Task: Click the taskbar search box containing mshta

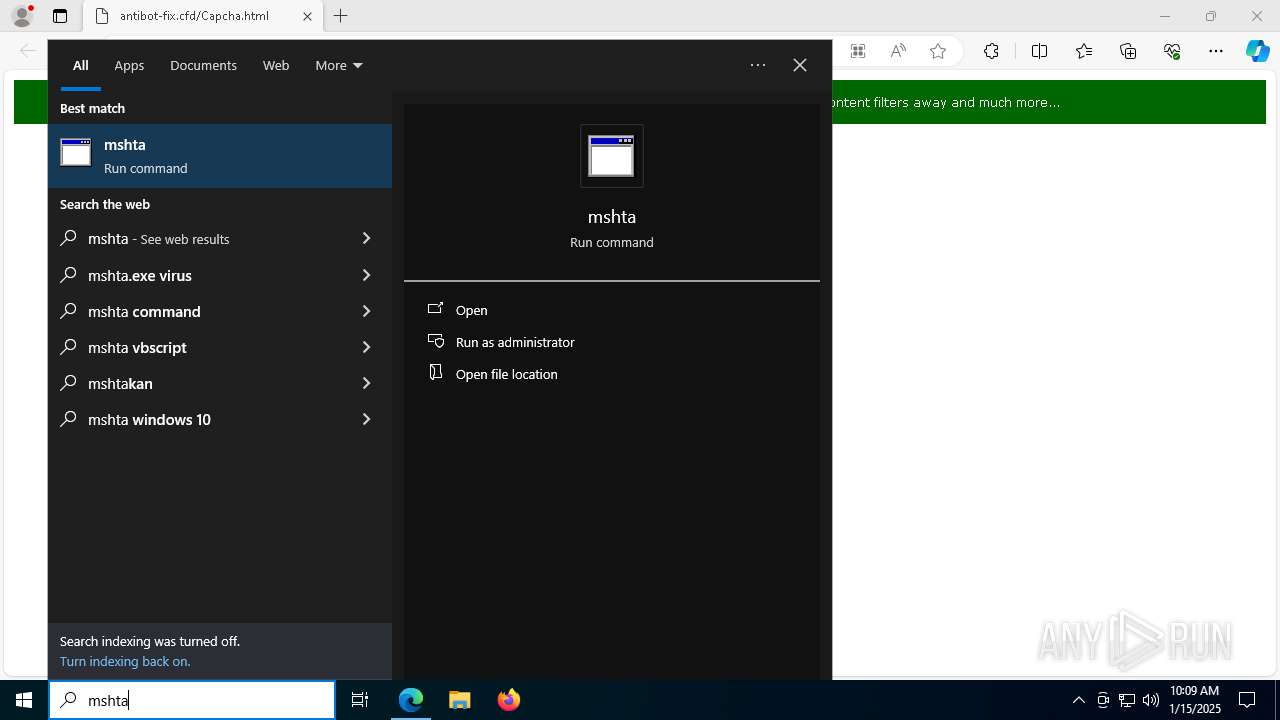Action: pos(192,700)
